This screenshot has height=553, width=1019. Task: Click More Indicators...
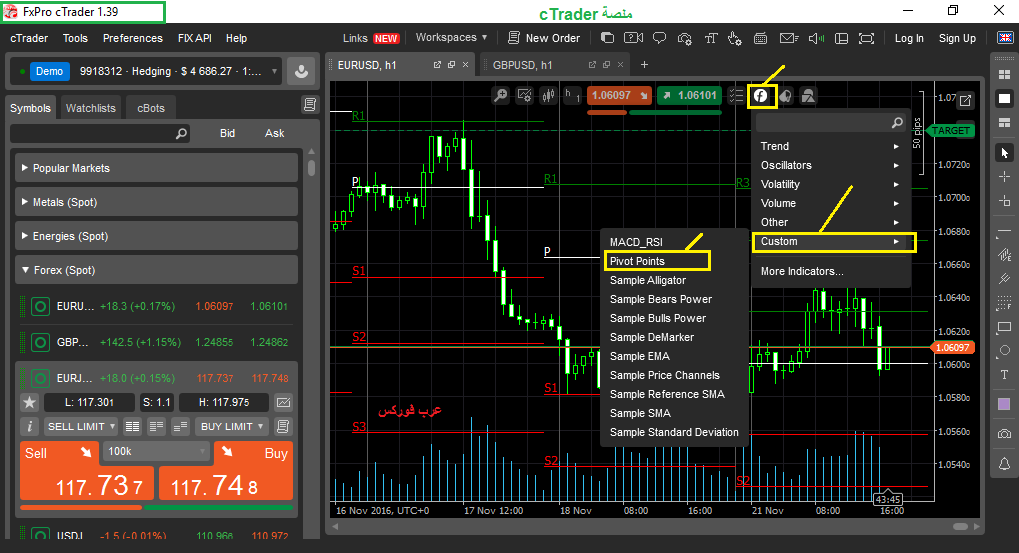pos(802,271)
